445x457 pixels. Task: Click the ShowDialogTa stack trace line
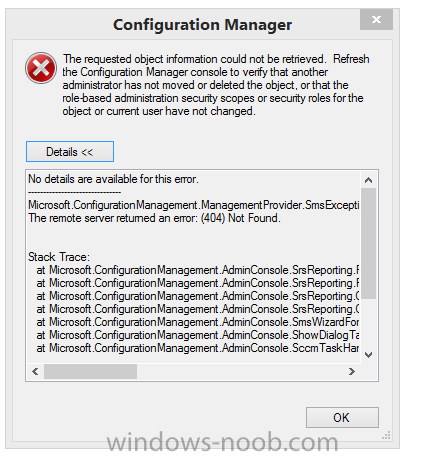[x=198, y=335]
